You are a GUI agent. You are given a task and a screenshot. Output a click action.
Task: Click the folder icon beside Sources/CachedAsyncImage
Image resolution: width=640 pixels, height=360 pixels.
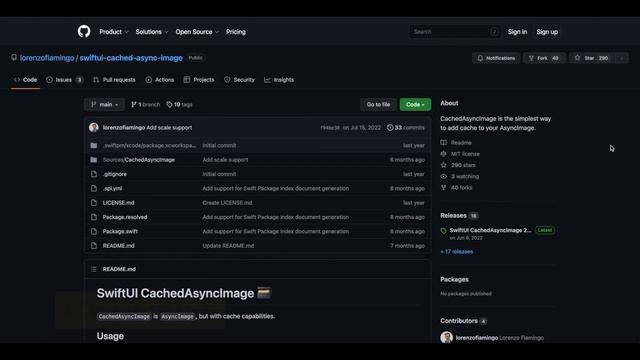pos(94,160)
